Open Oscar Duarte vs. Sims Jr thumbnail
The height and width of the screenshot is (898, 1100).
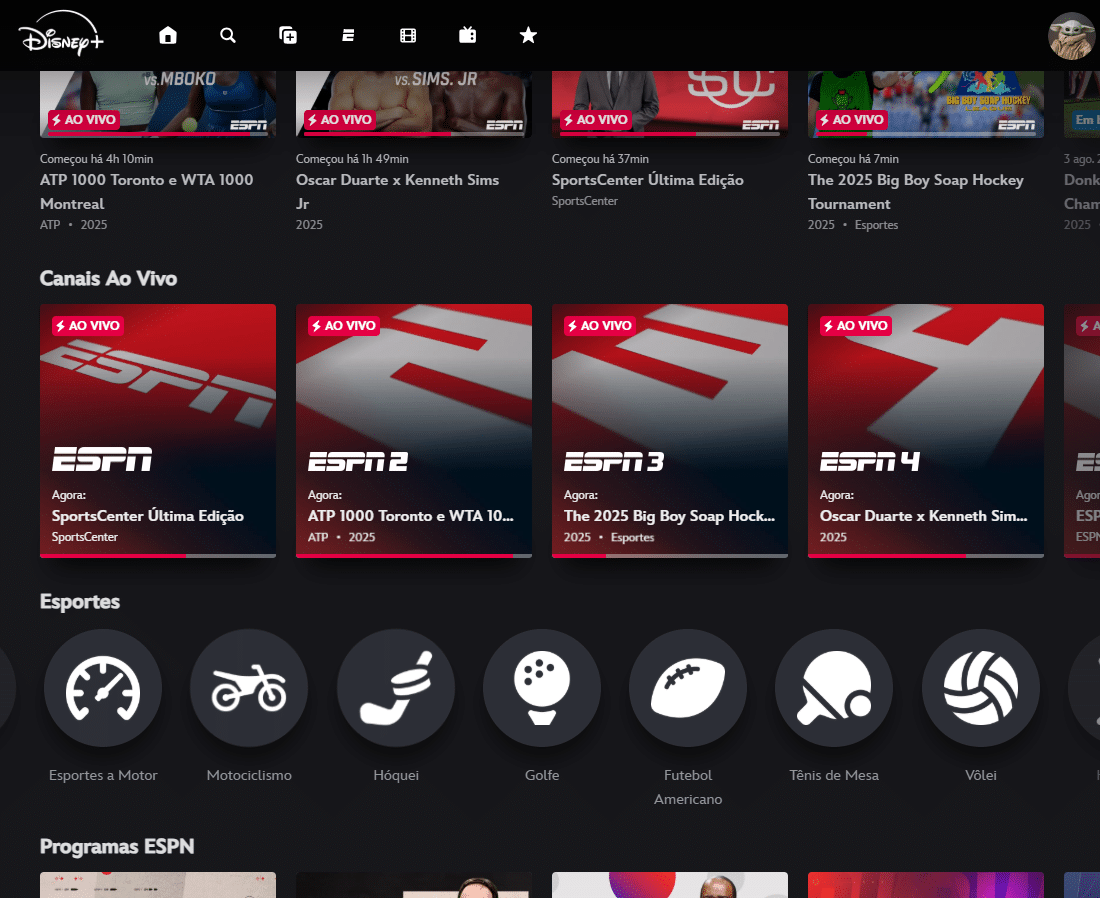(414, 104)
